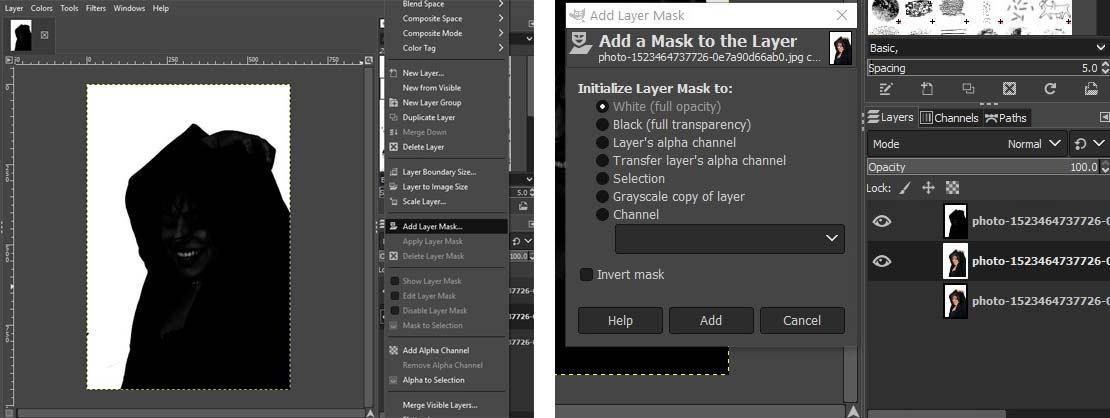The image size is (1110, 418).
Task: Hide the top black silhouette layer
Action: pos(881,221)
